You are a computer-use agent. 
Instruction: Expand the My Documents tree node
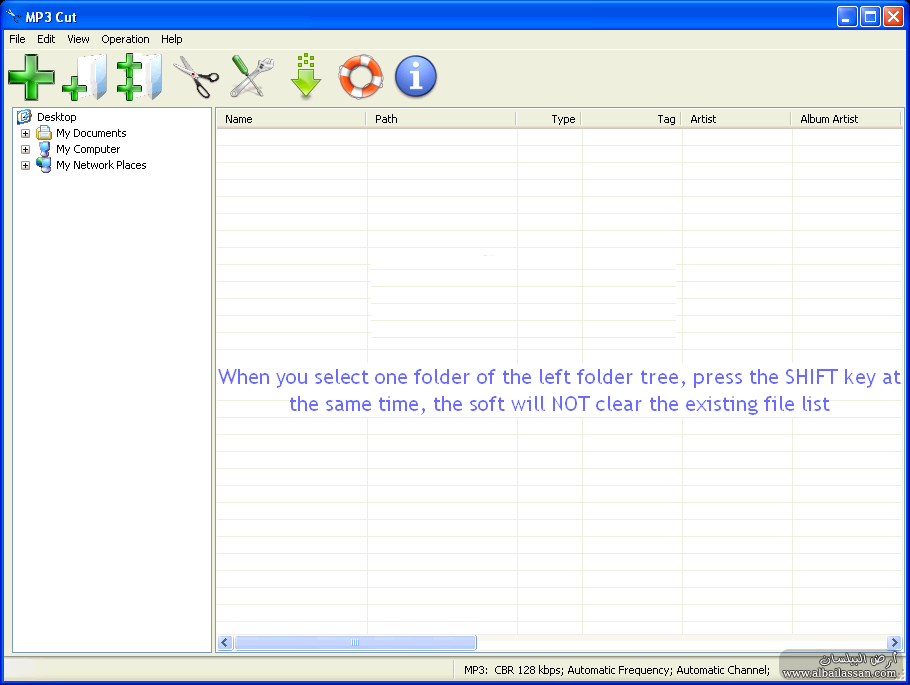coord(25,133)
